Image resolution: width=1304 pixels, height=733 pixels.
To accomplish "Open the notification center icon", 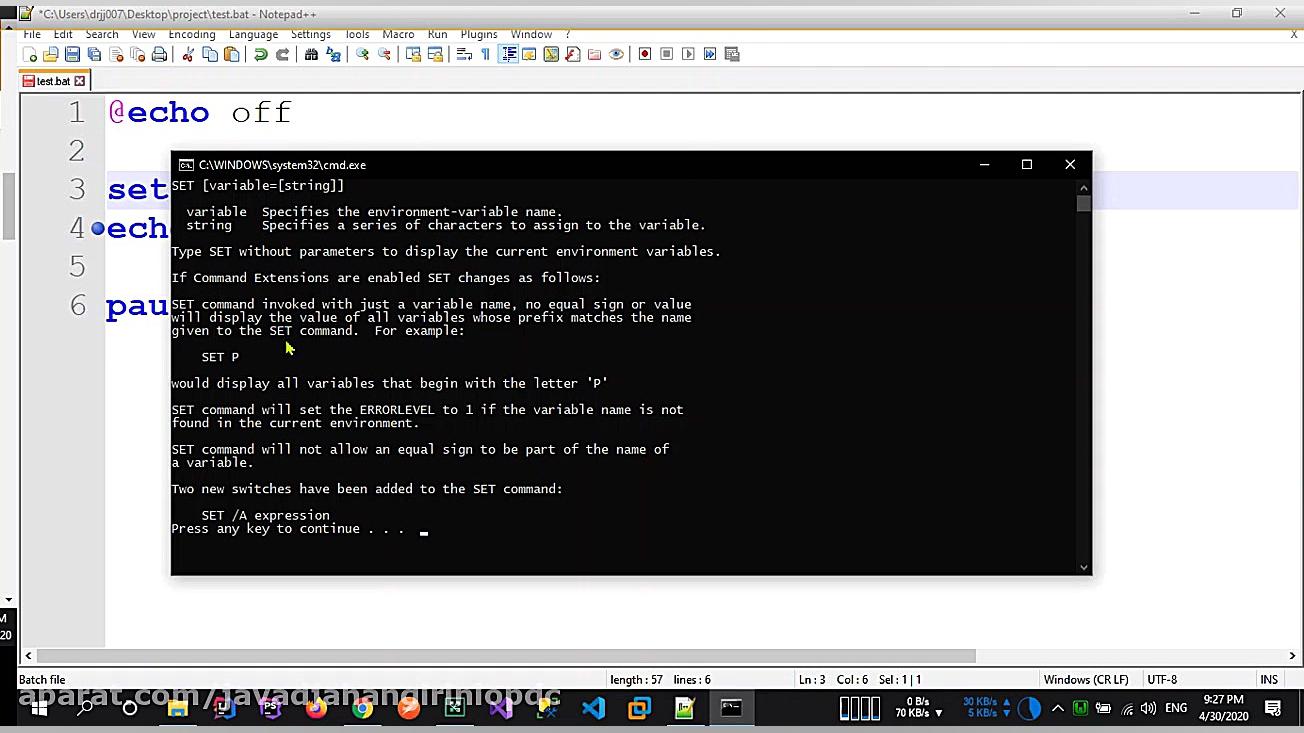I will click(1273, 708).
